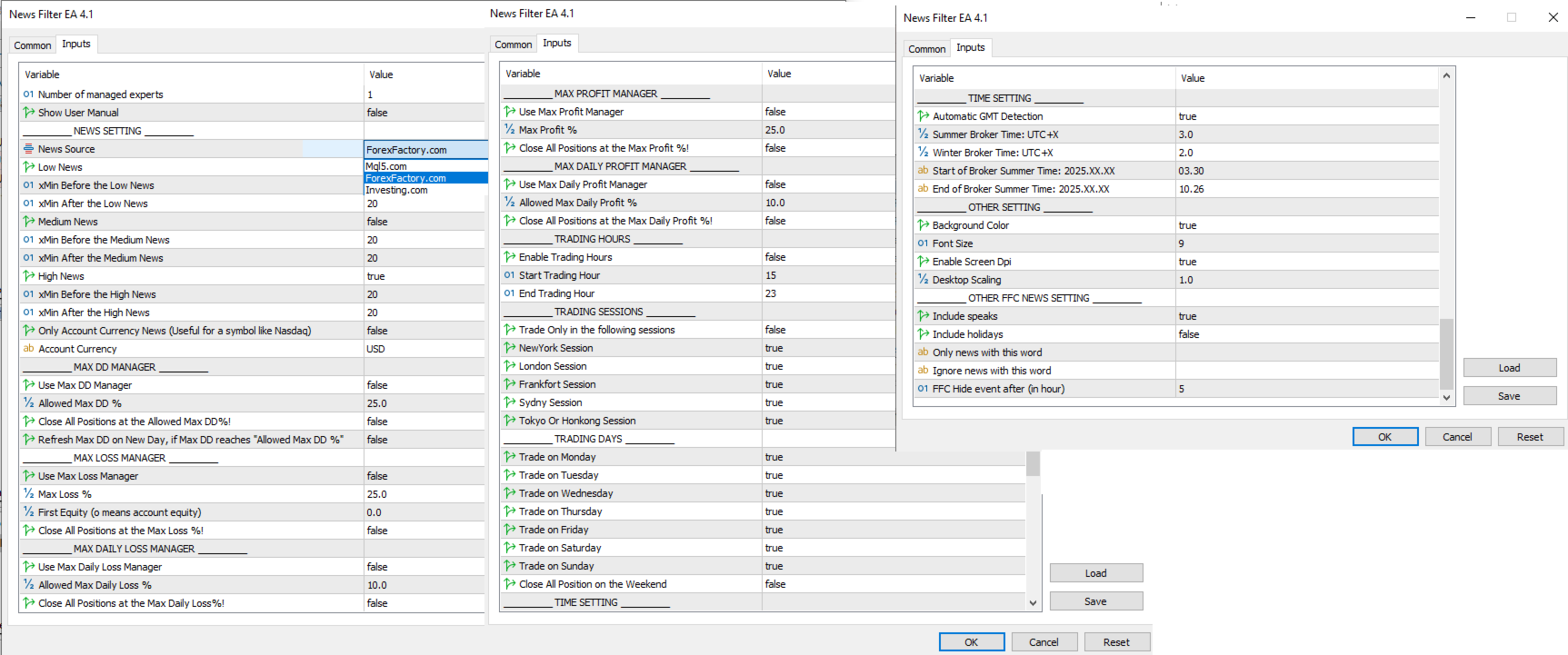The height and width of the screenshot is (655, 1568).
Task: Open the Inputs tab in middle window
Action: pos(557,43)
